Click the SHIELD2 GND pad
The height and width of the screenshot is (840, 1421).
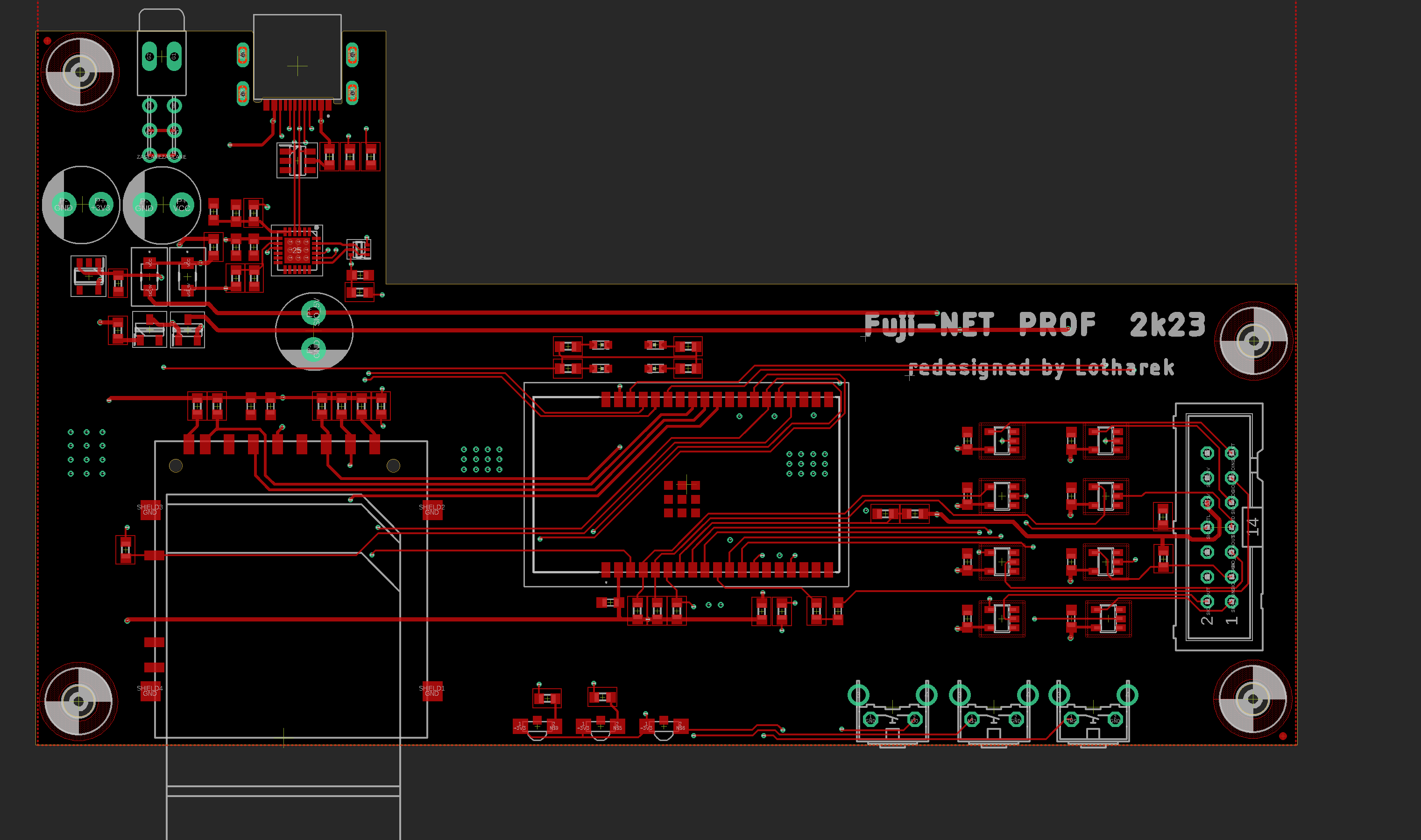click(x=432, y=510)
